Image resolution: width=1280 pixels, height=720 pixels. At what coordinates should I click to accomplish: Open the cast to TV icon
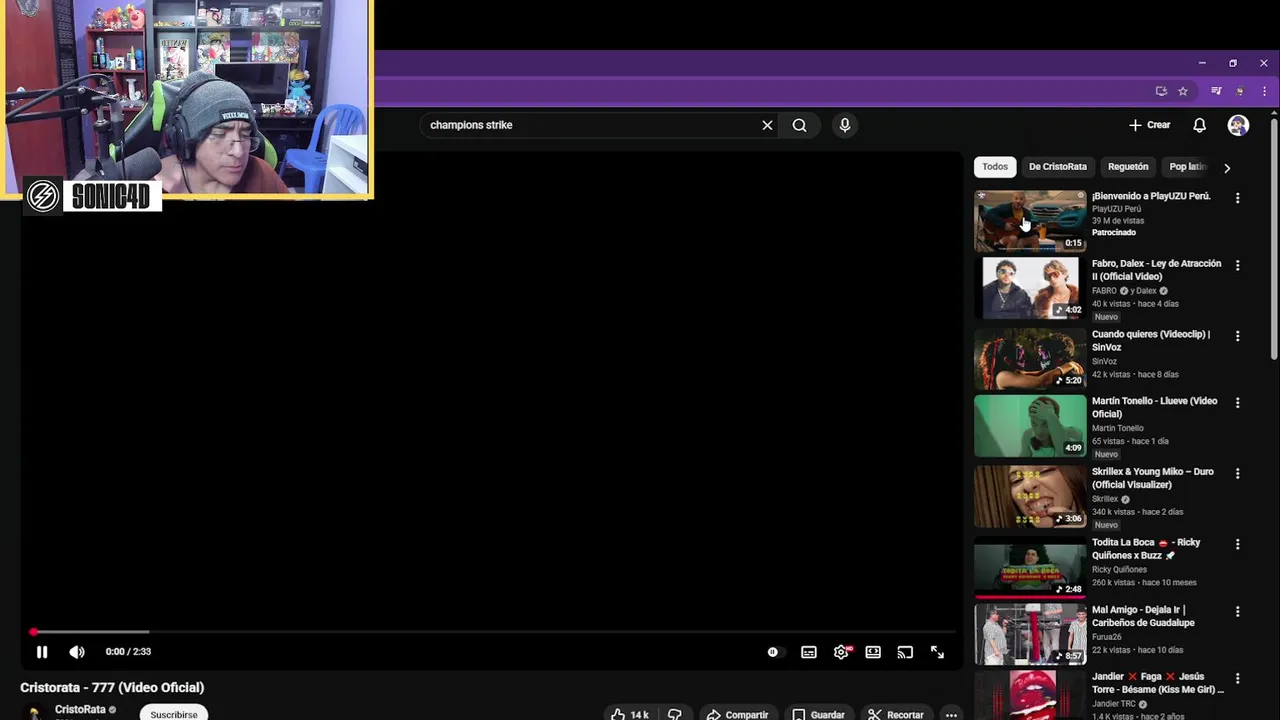pyautogui.click(x=905, y=652)
